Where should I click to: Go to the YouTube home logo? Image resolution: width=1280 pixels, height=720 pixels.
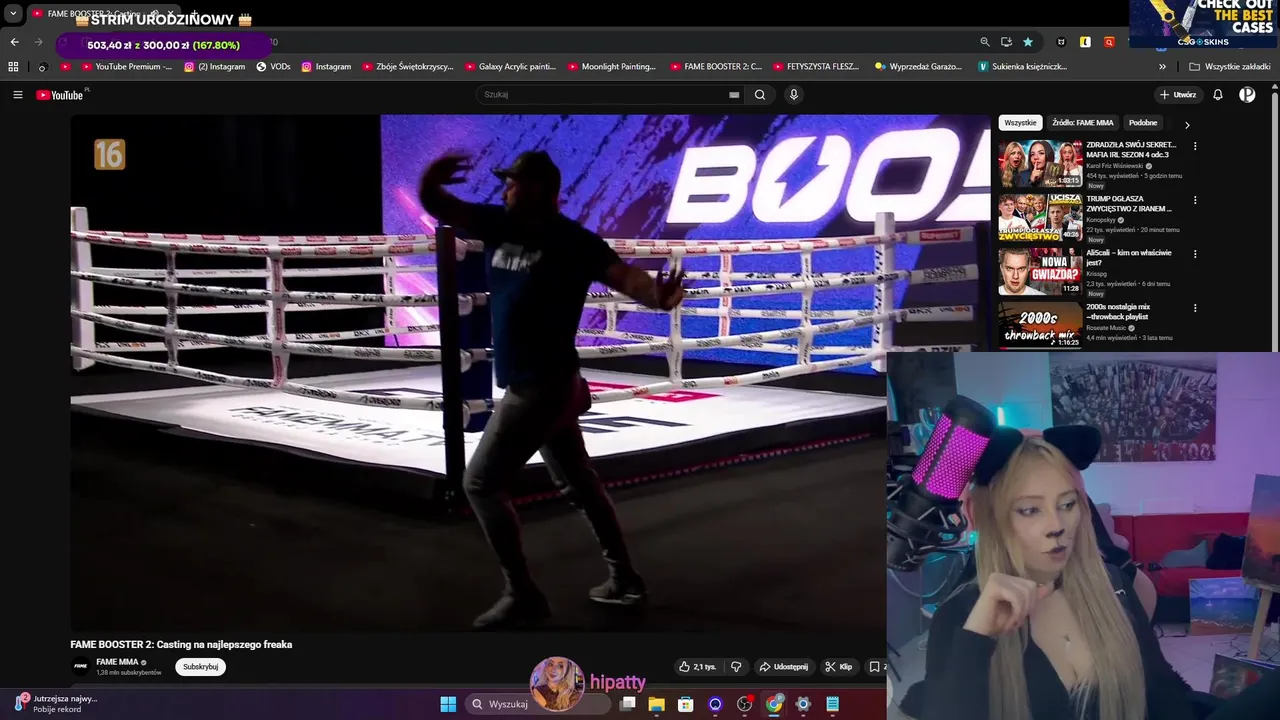(x=60, y=95)
